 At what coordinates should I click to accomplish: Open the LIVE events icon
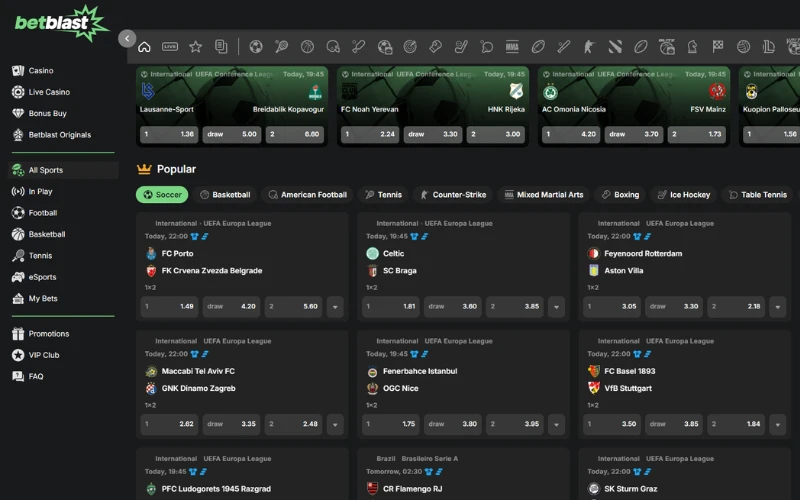(170, 47)
